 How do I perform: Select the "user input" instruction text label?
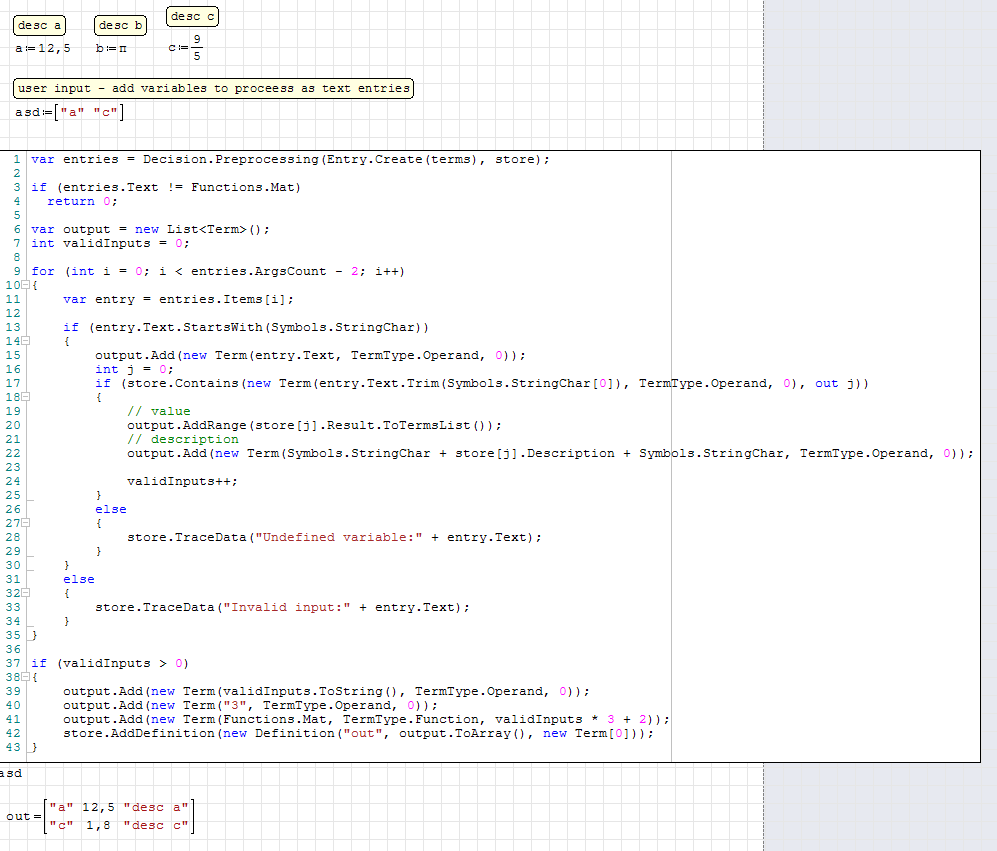[214, 88]
